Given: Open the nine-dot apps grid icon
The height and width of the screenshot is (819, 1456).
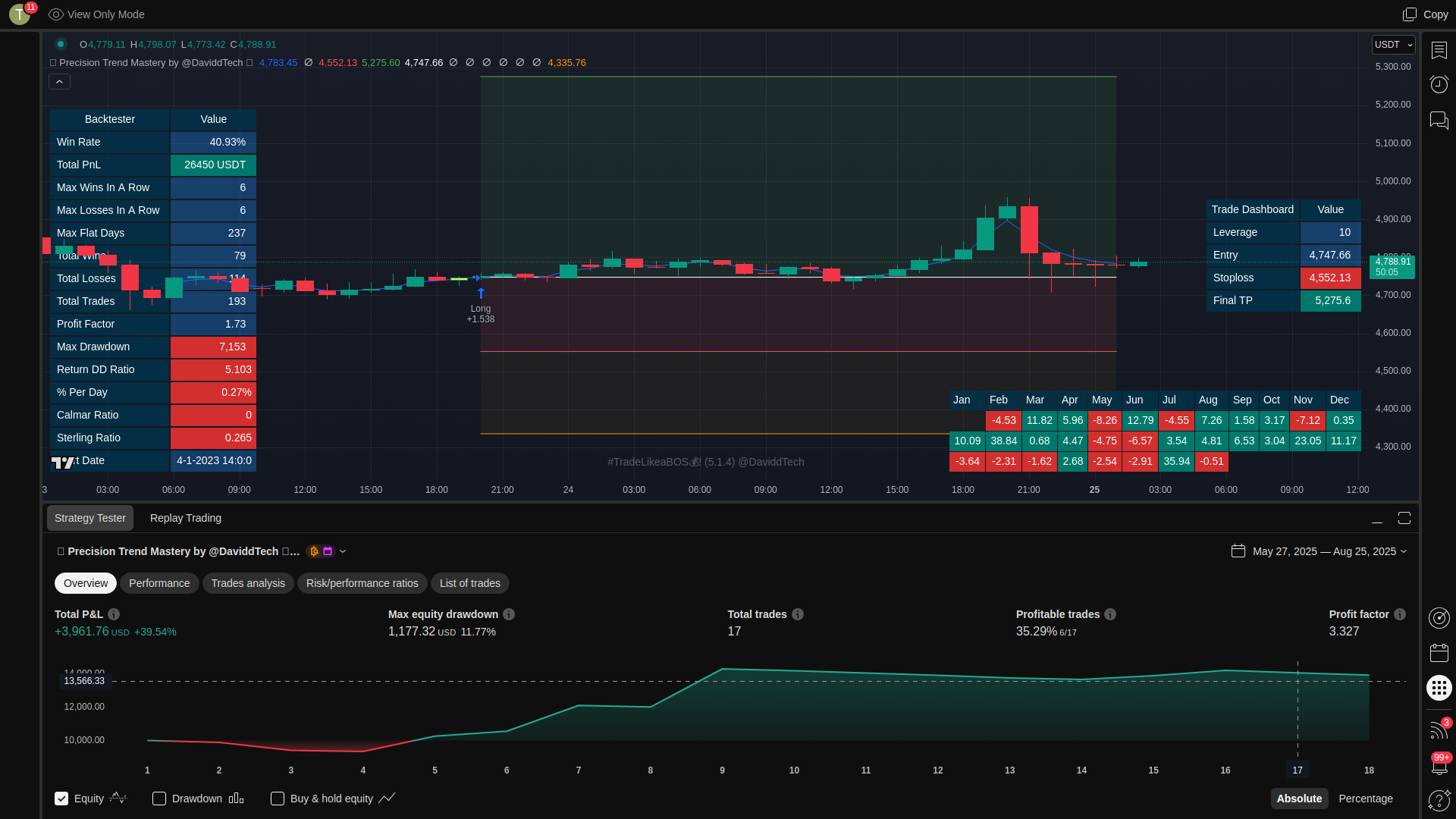Looking at the screenshot, I should pos(1439,688).
